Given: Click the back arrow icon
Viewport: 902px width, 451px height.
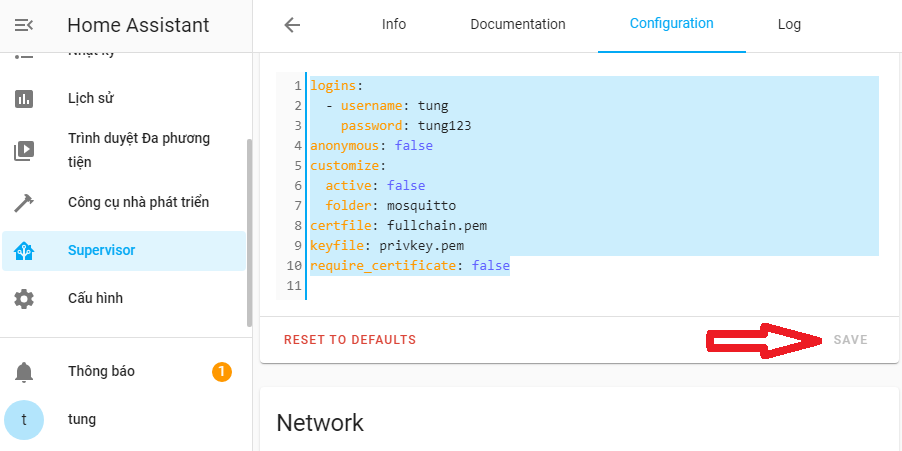Looking at the screenshot, I should pos(292,25).
